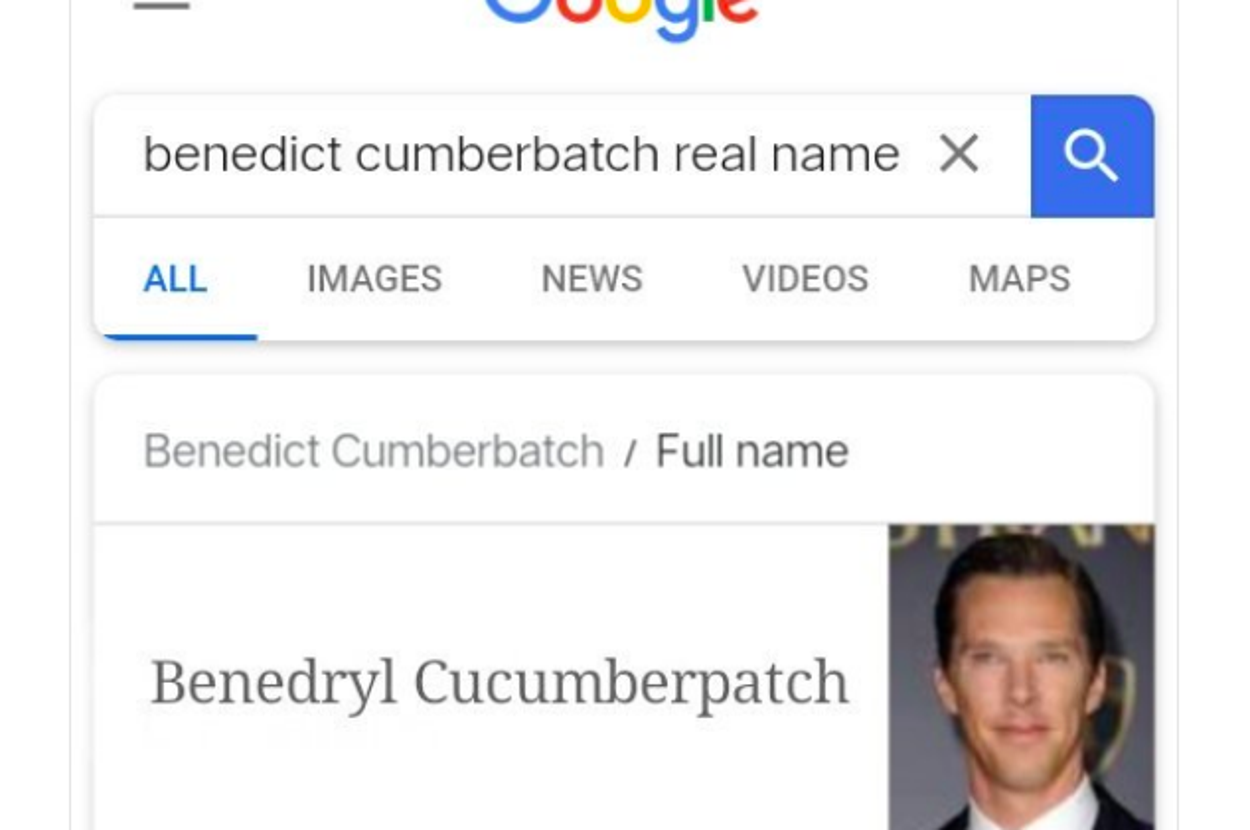
Task: Switch to the MAPS tab
Action: [1019, 279]
